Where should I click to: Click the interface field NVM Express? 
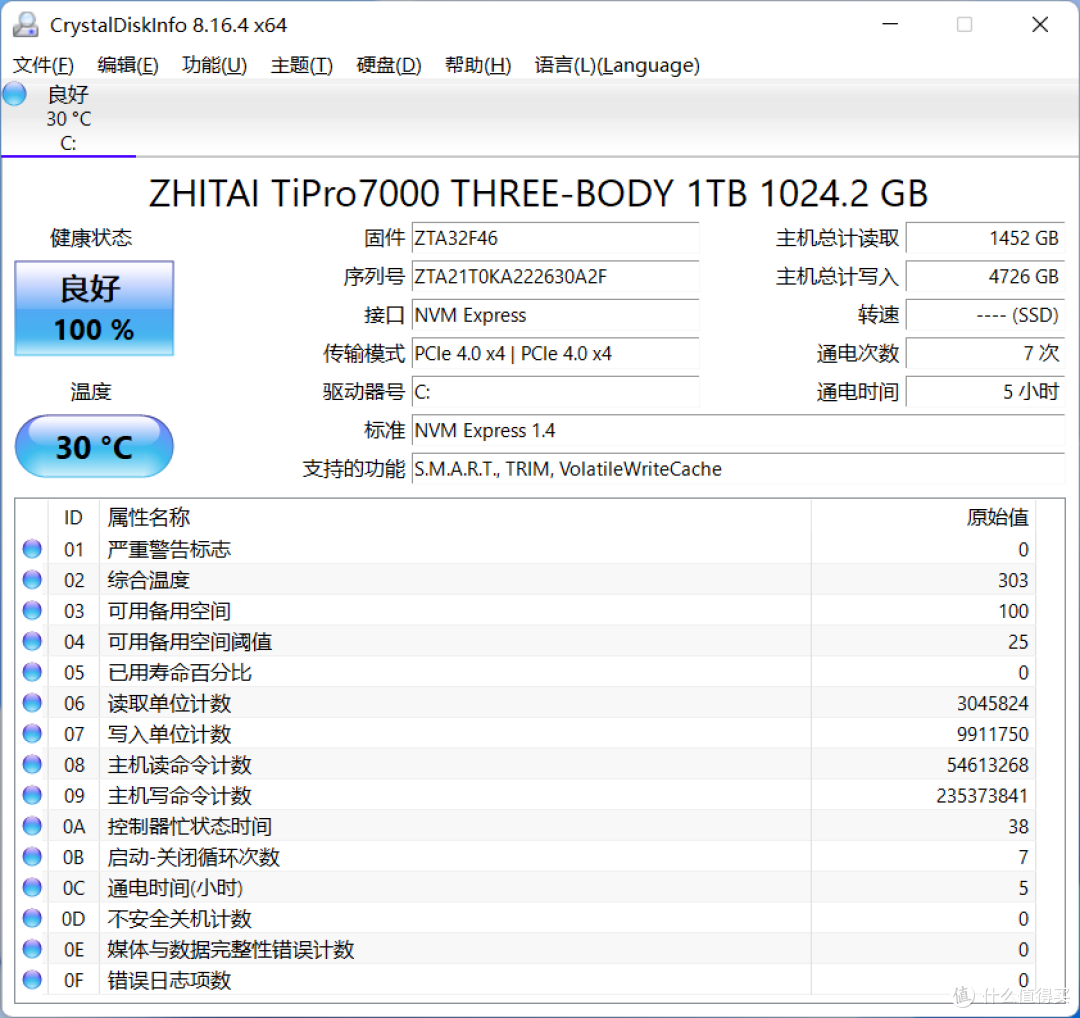(x=555, y=315)
